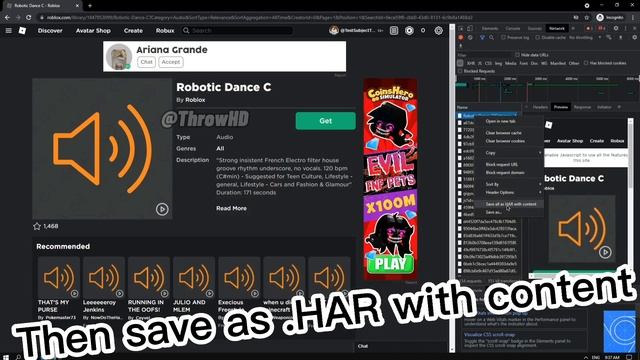Screen dimensions: 640x360
Task: Click the Robux balance icon
Action: tap(409, 31)
